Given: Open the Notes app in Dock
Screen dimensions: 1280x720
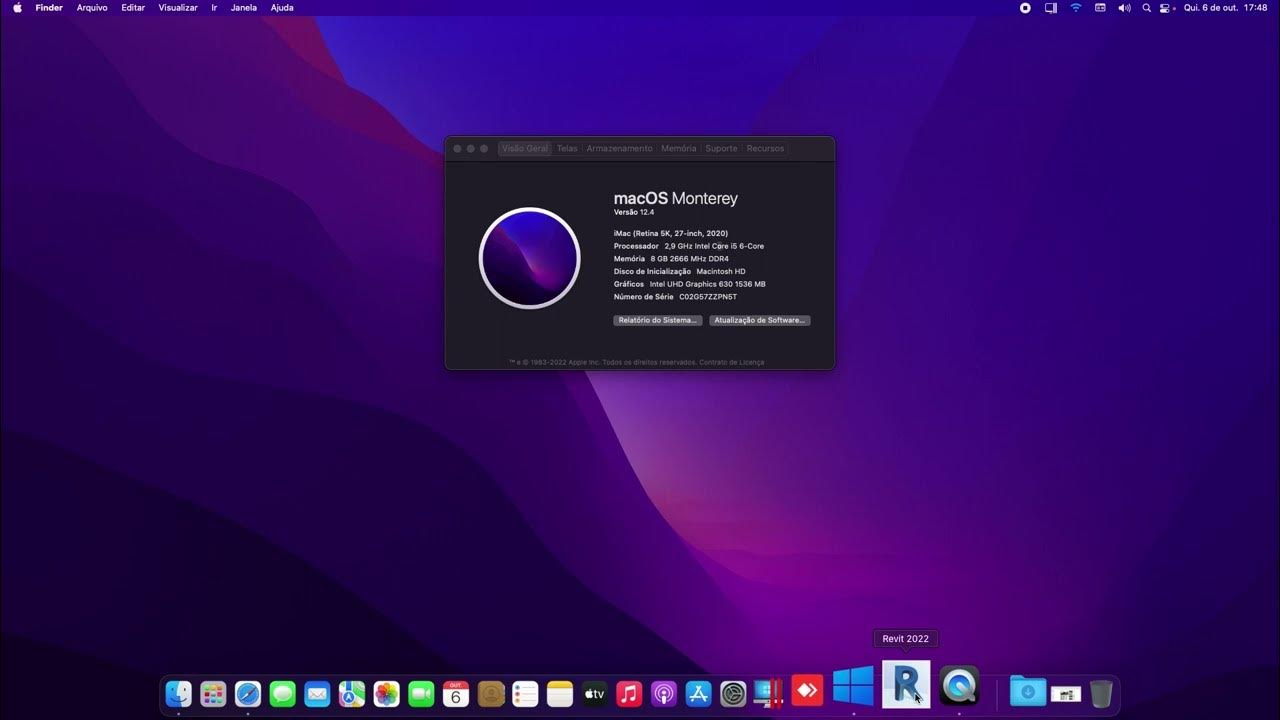Looking at the screenshot, I should pyautogui.click(x=560, y=693).
